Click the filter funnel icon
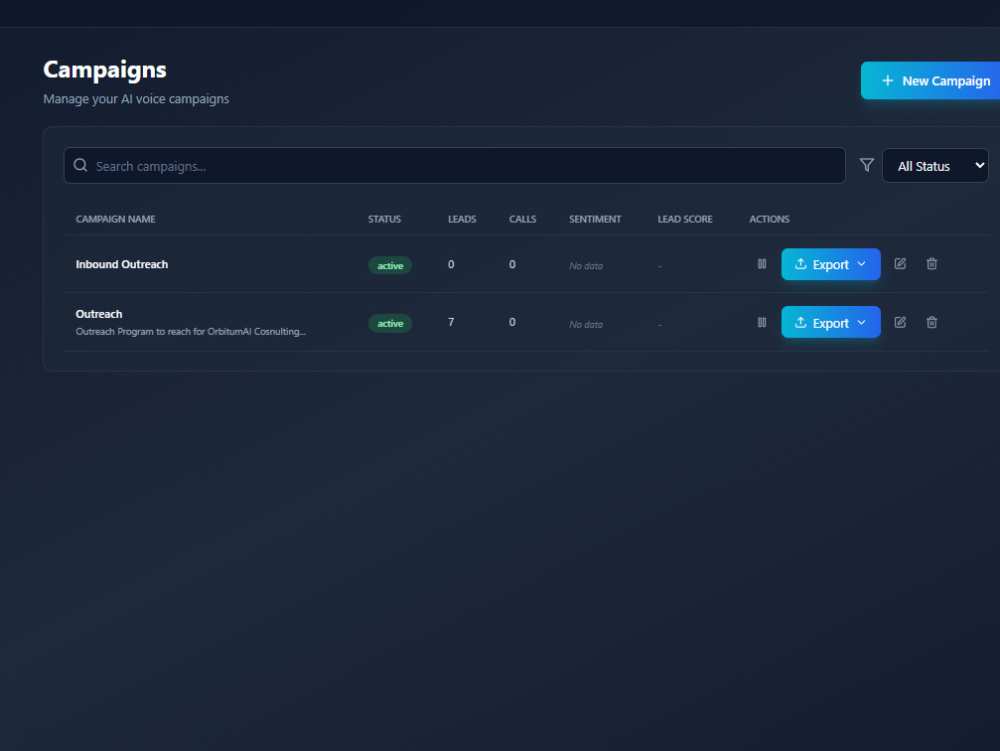 click(x=867, y=165)
